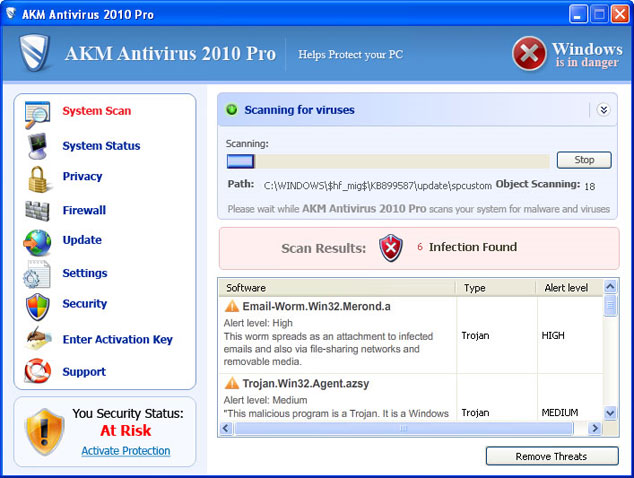This screenshot has width=634, height=478.
Task: Click the list's vertical scroll down arrow
Action: tap(610, 413)
